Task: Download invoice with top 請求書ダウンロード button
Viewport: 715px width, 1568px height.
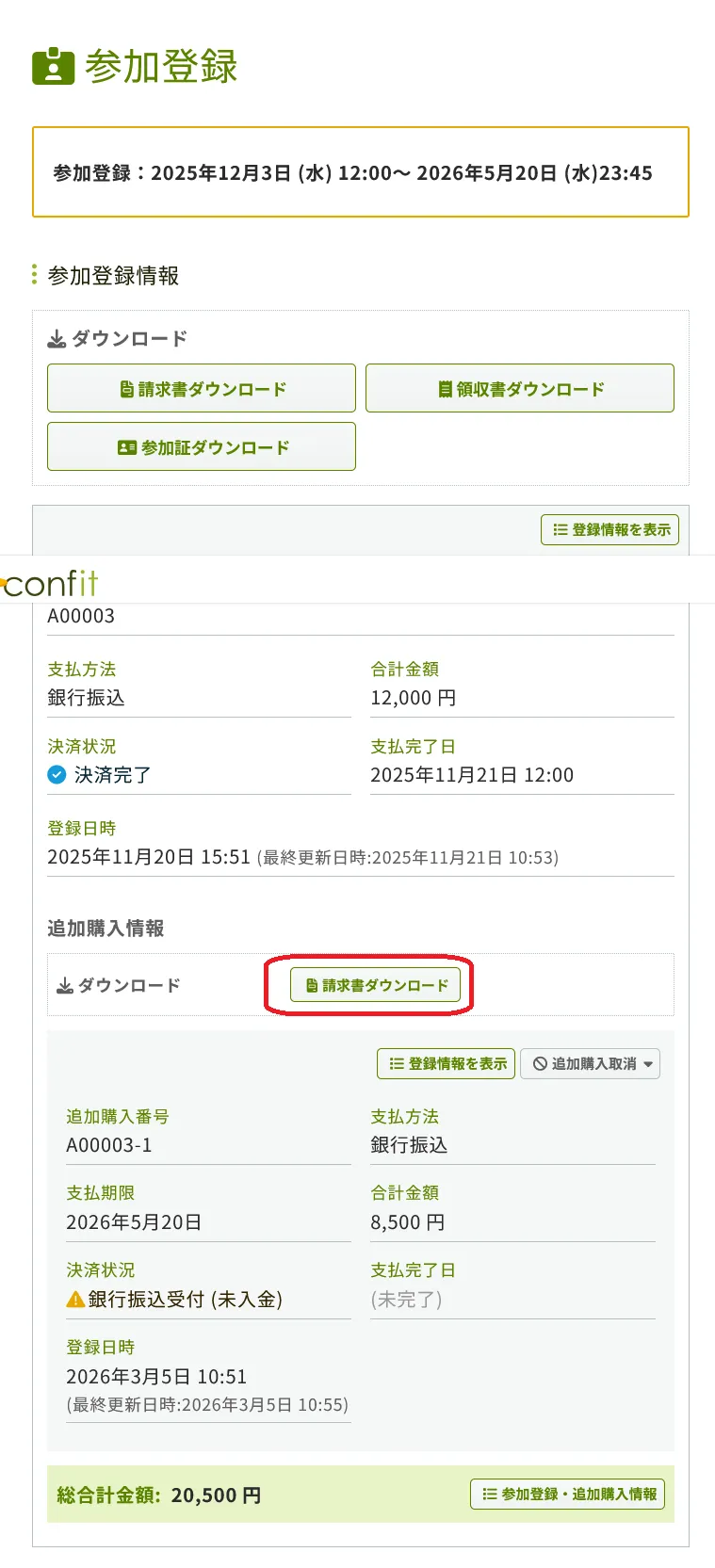Action: pyautogui.click(x=202, y=388)
